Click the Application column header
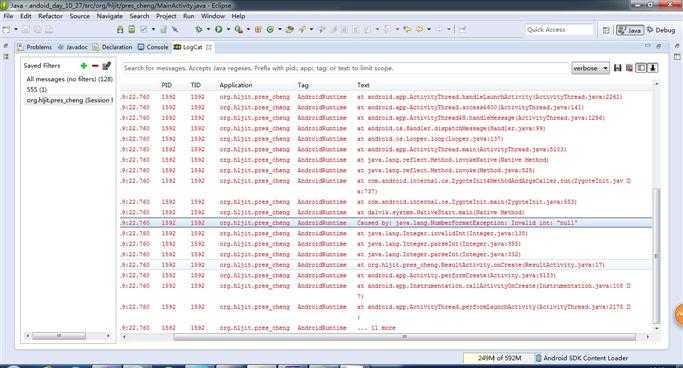Screen dimensions: 683x368 (236, 85)
